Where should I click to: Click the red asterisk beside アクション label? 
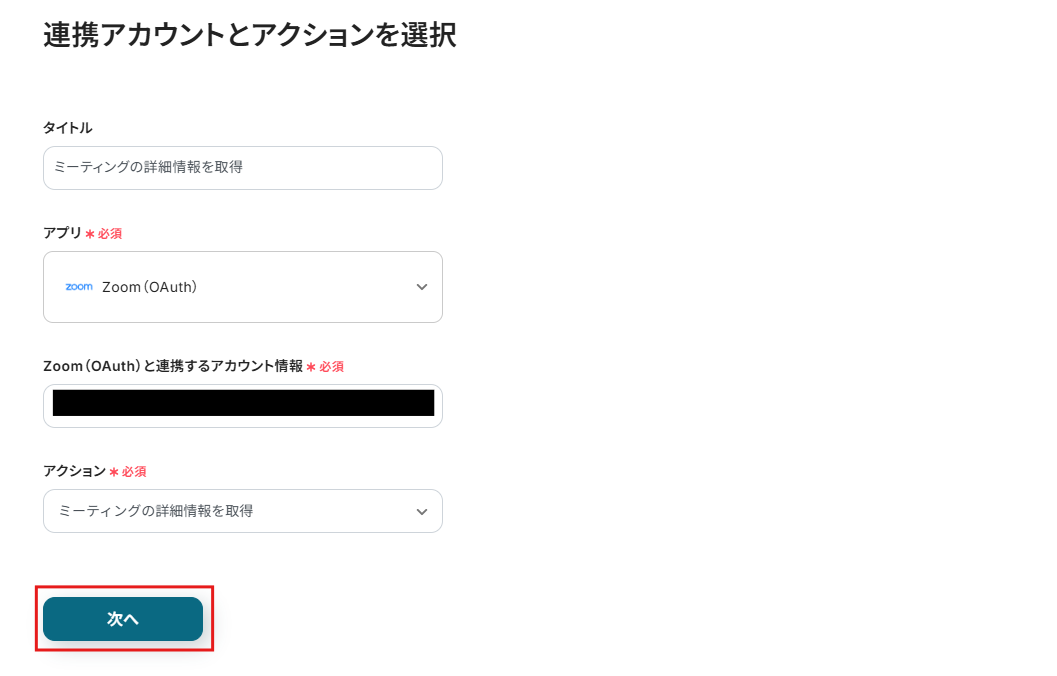(x=114, y=472)
